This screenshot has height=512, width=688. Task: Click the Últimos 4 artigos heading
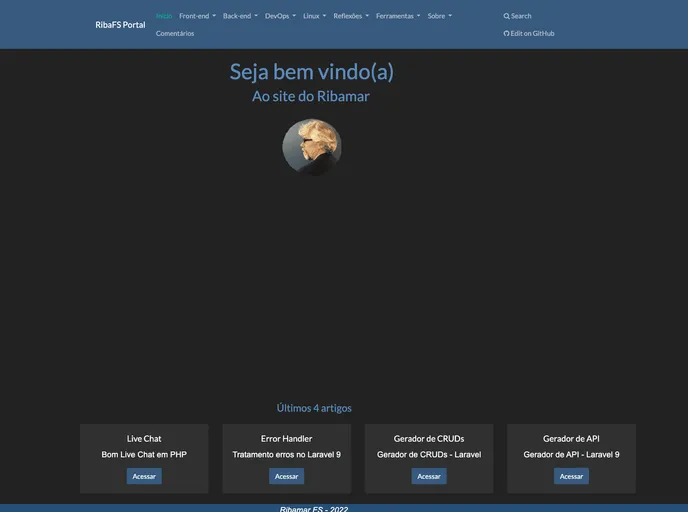pos(314,408)
